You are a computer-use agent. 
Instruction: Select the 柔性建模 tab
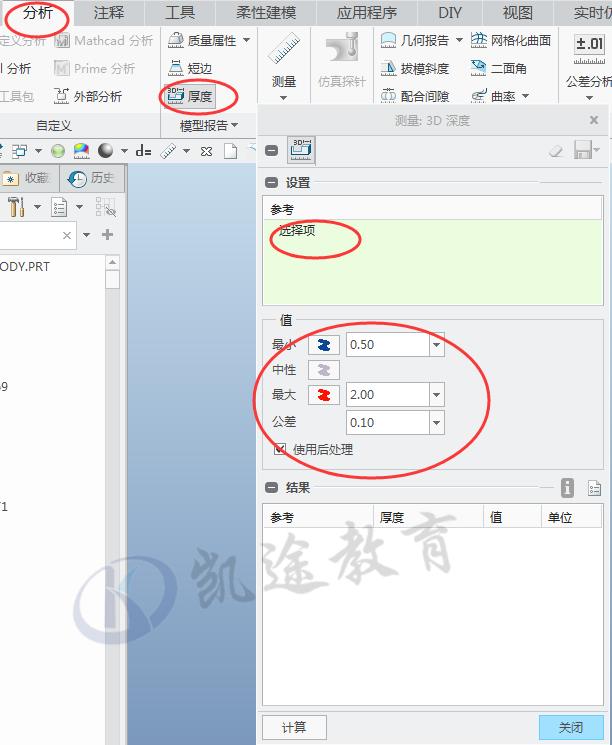tap(266, 13)
